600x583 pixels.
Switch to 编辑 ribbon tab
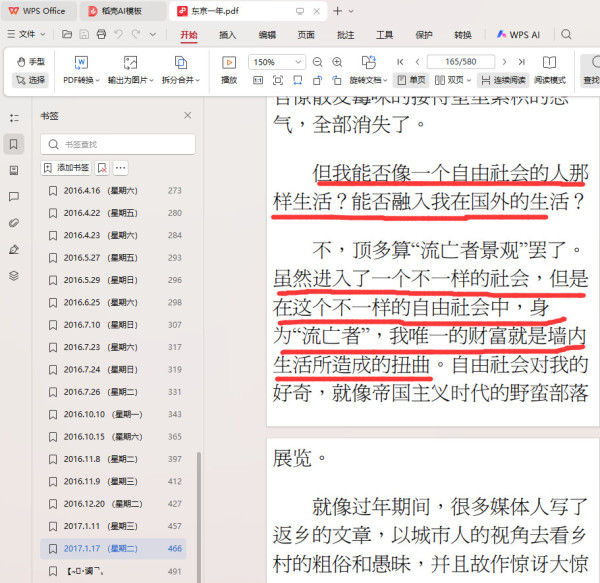coord(267,35)
